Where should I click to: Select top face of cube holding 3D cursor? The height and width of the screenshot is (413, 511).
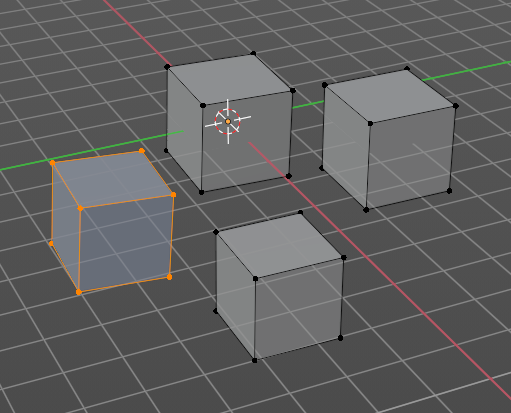click(x=230, y=79)
